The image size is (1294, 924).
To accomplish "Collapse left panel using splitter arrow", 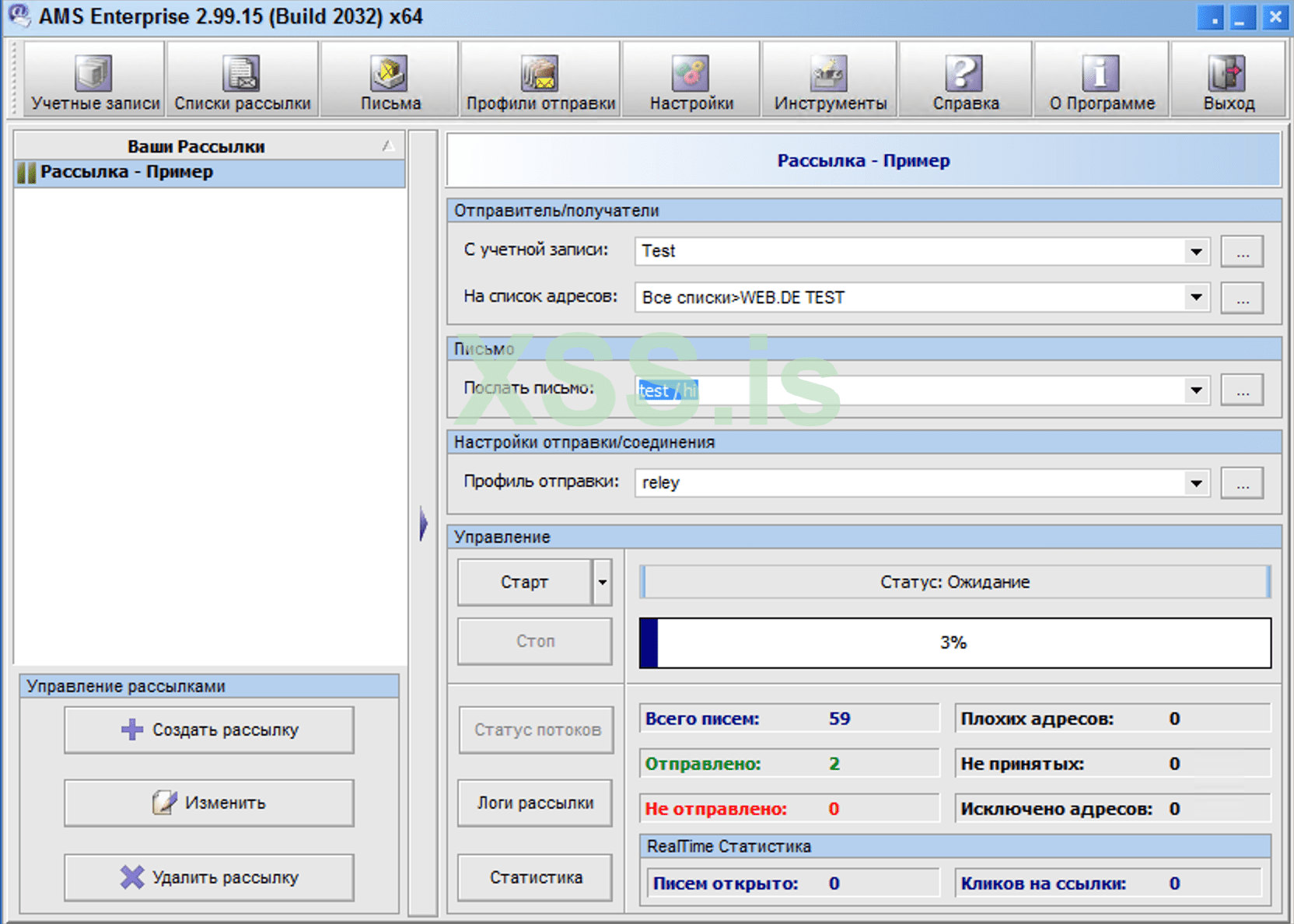I will (x=423, y=523).
